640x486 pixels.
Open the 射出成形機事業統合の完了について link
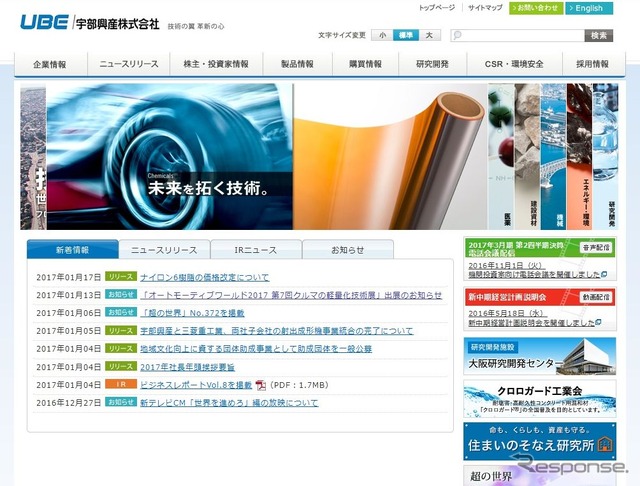click(277, 331)
